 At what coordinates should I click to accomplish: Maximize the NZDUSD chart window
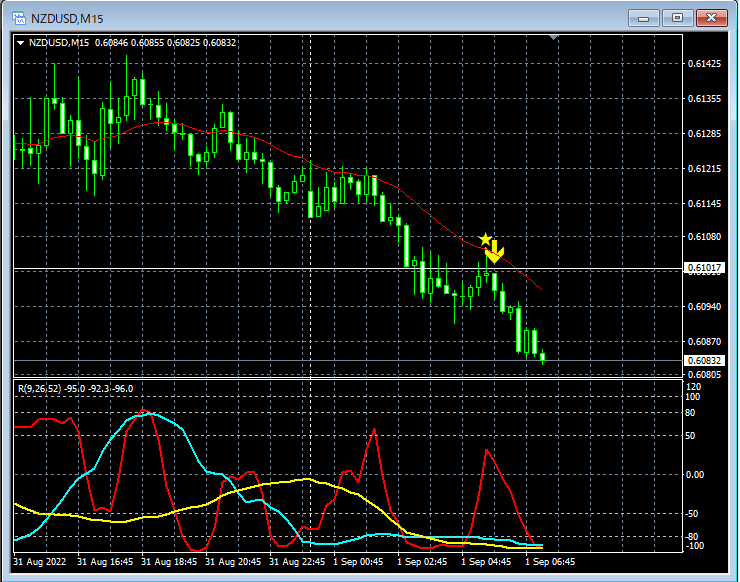point(678,17)
